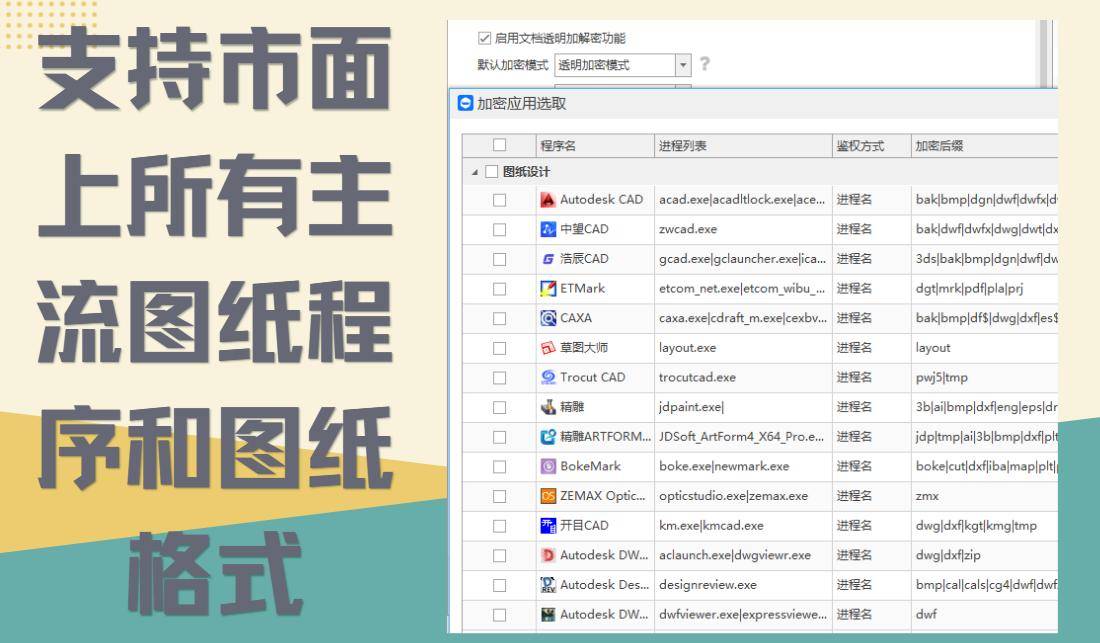Open the 默认加密模式 dropdown

point(684,65)
